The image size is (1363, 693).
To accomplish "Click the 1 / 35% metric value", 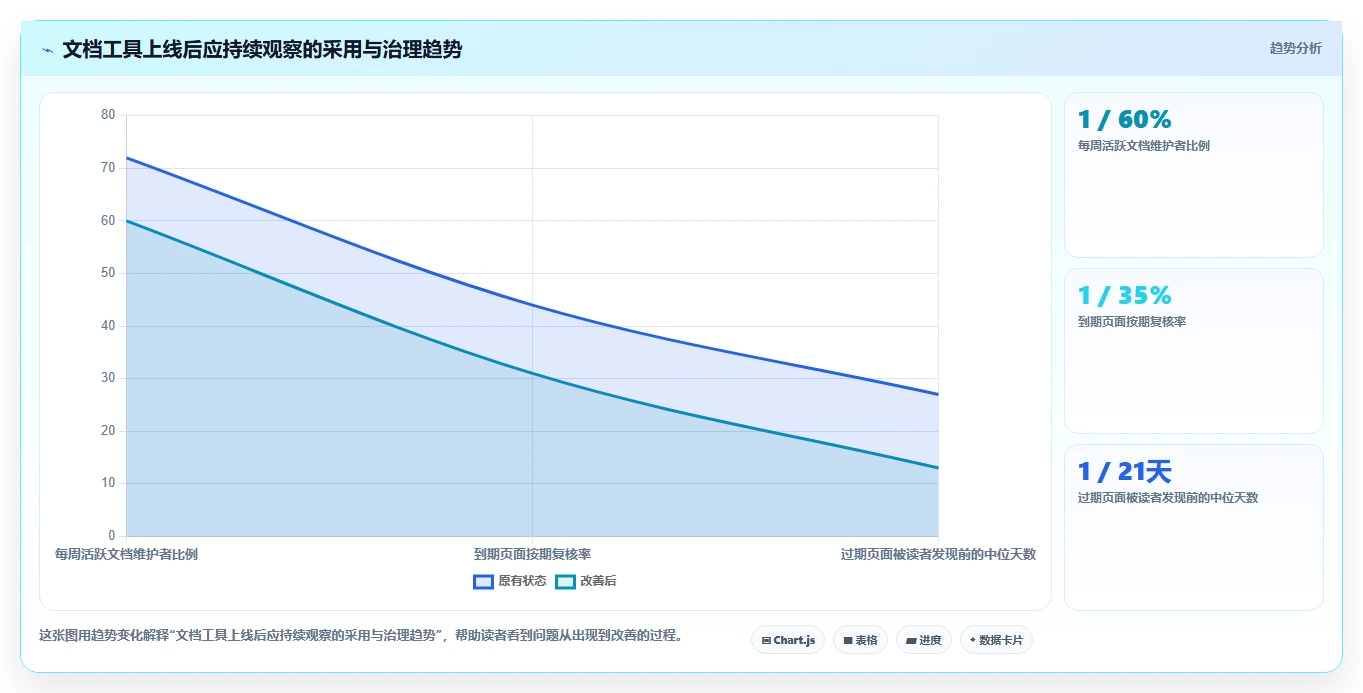I will point(1124,295).
